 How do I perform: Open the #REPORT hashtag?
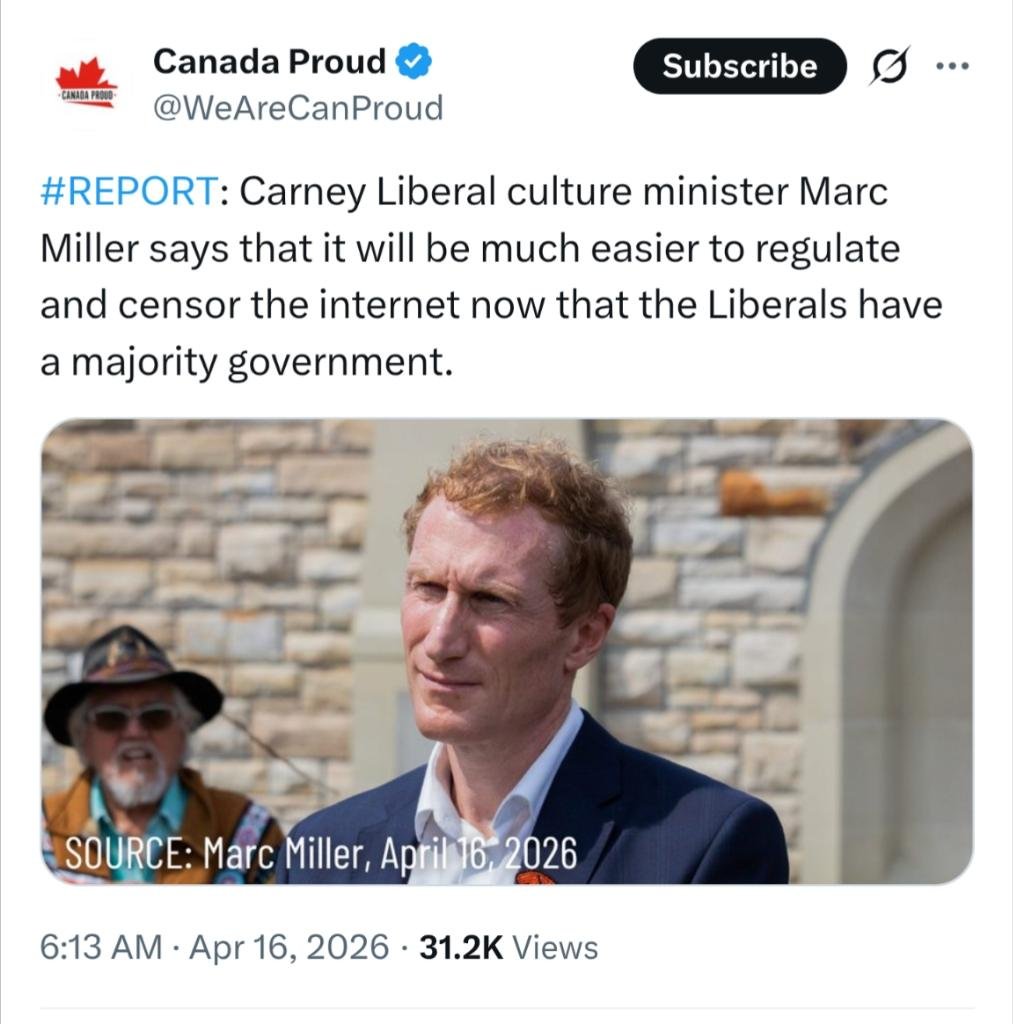[127, 192]
